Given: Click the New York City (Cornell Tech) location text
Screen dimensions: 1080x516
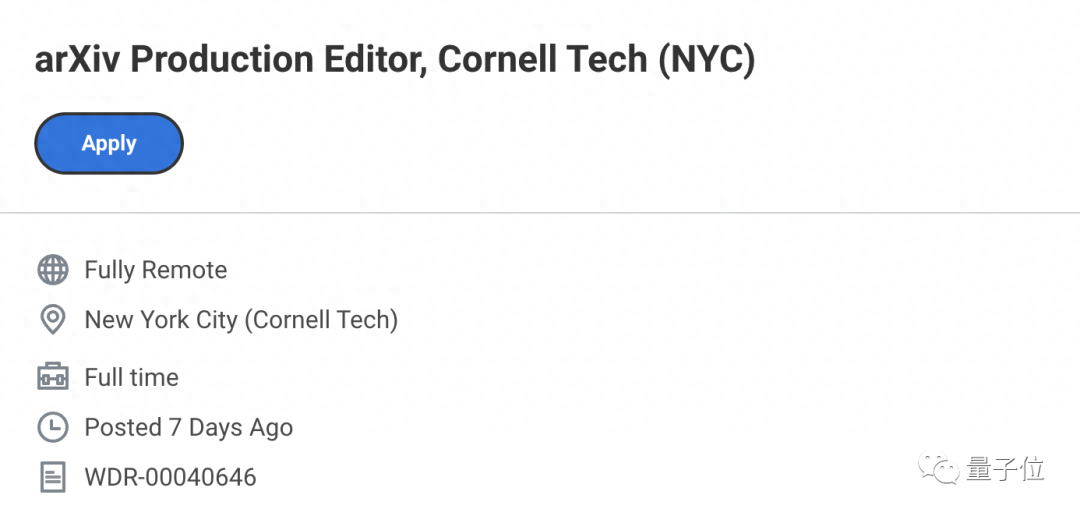Looking at the screenshot, I should [241, 320].
